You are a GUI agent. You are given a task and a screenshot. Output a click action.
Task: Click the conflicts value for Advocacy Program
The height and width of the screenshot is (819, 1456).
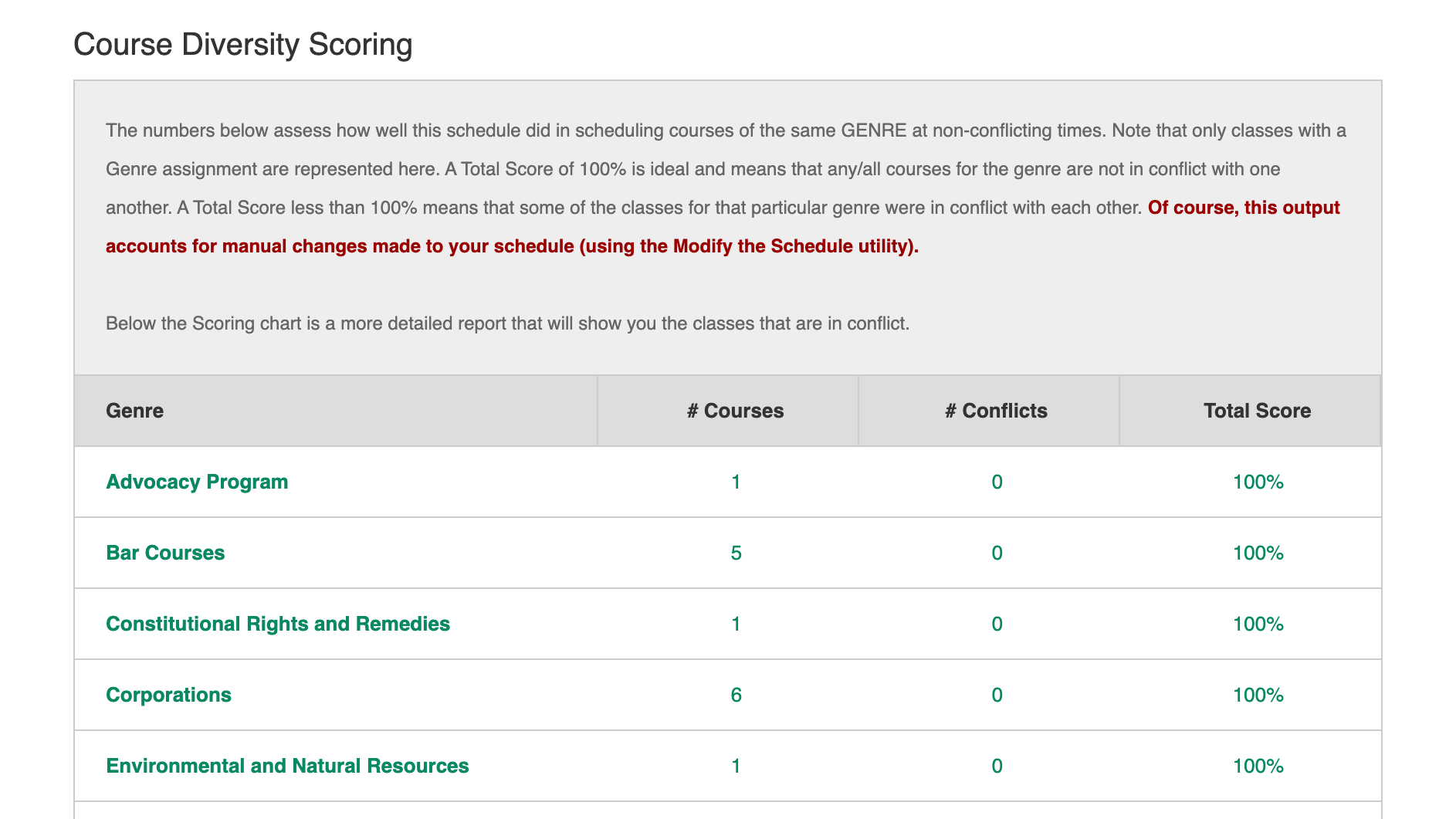pos(996,482)
